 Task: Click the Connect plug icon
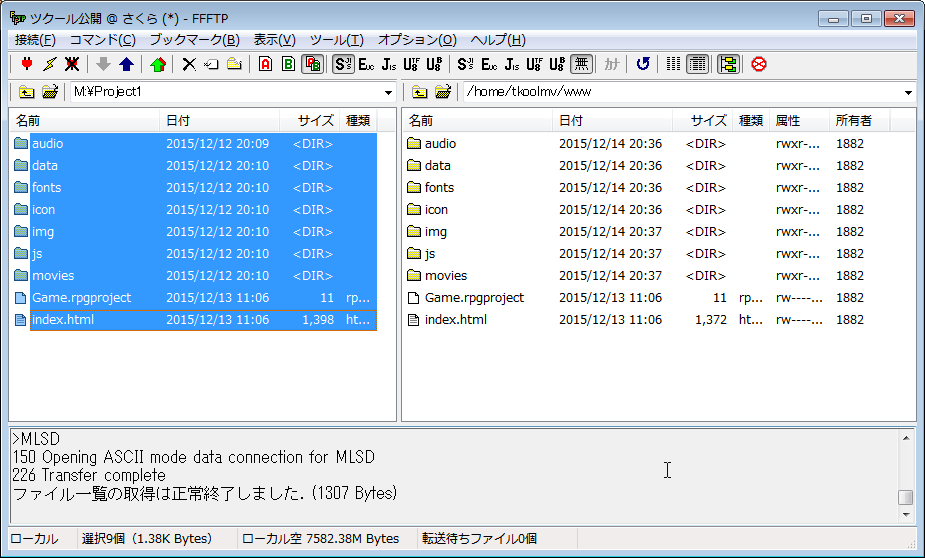pyautogui.click(x=27, y=64)
